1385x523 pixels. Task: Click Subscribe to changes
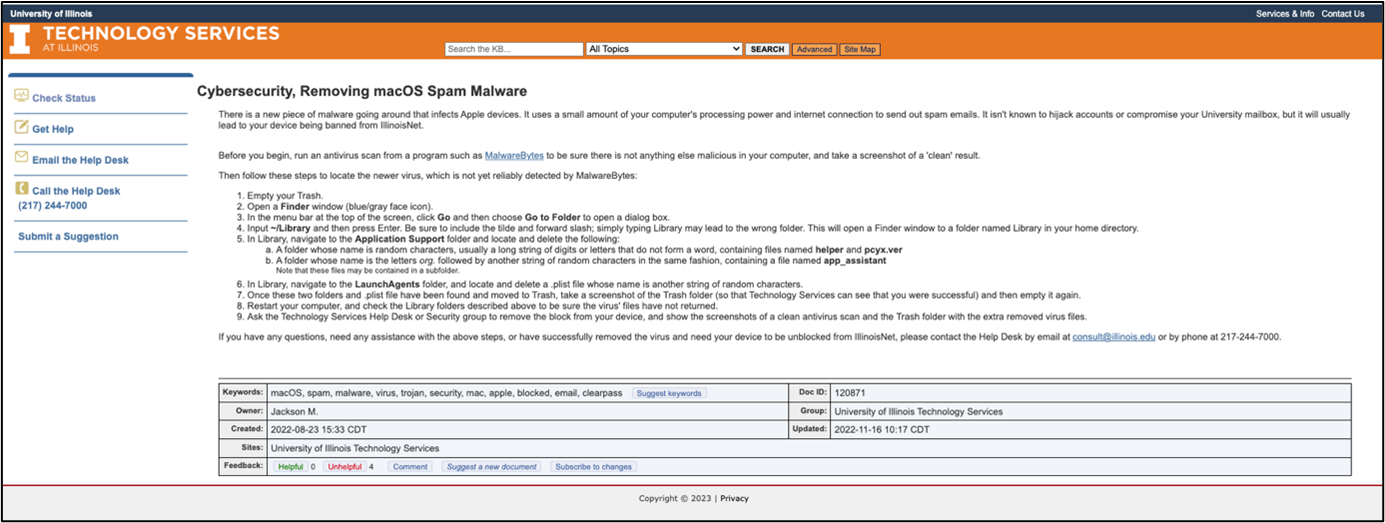click(x=593, y=466)
